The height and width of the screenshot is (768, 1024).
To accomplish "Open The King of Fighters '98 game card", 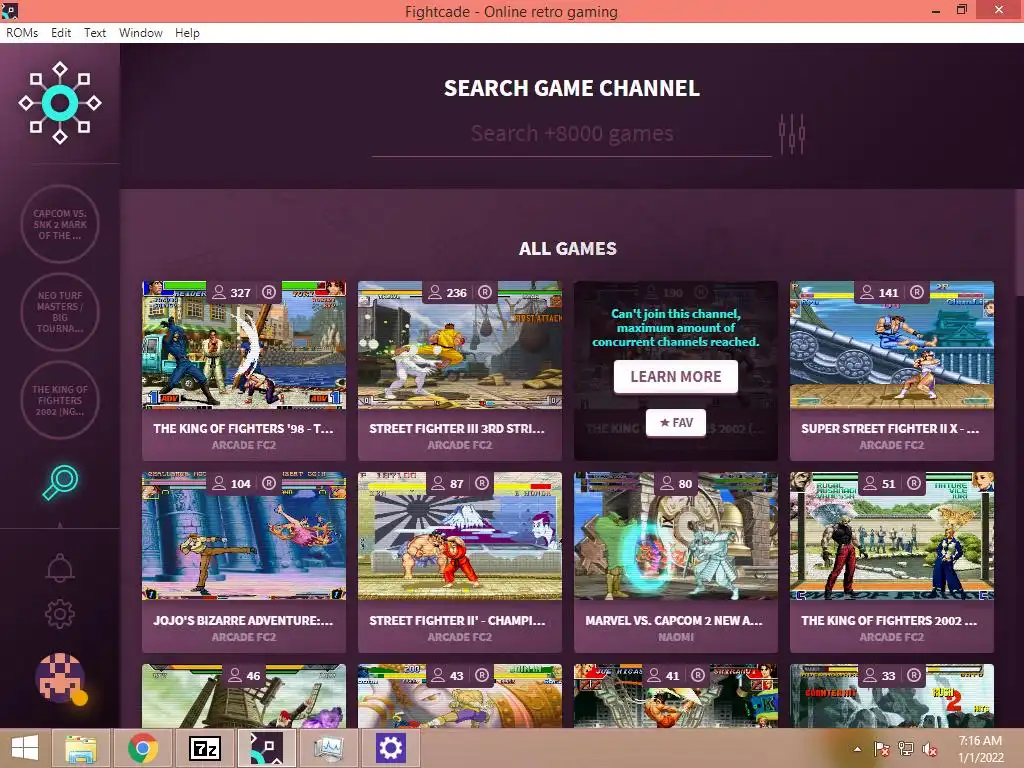I will coord(244,370).
